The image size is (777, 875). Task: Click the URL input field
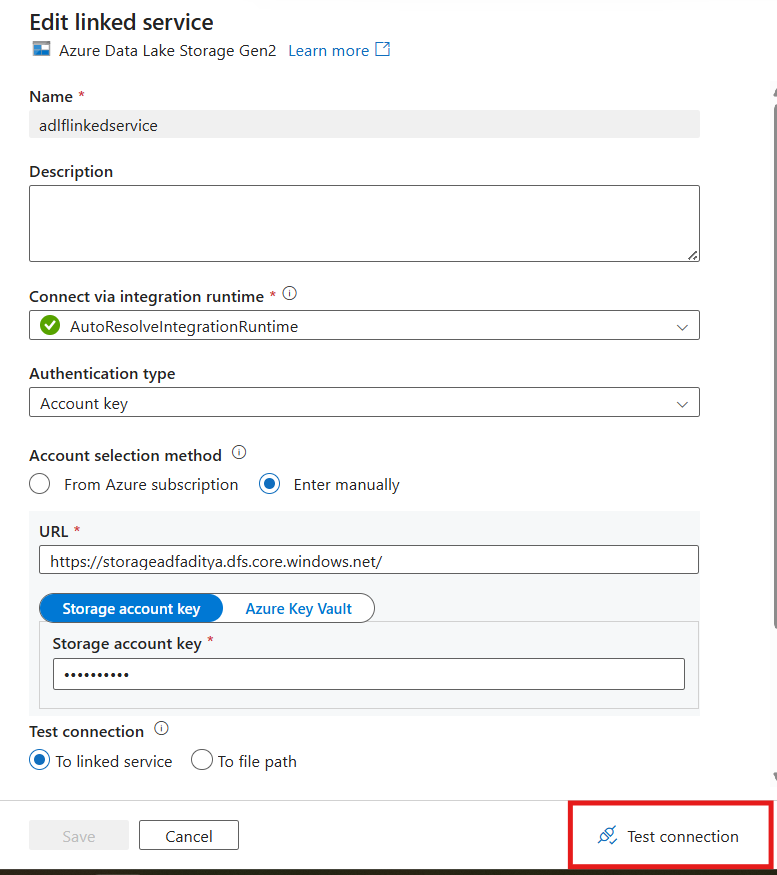[368, 560]
